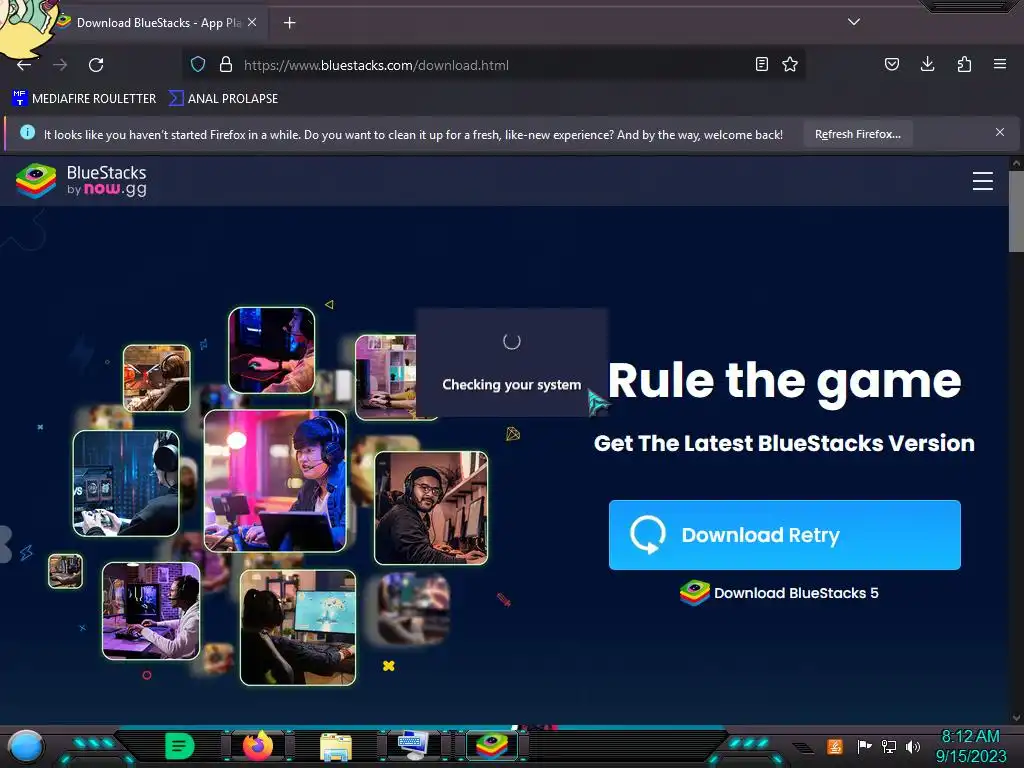Click the BlueStacks icon on taskbar

point(492,746)
